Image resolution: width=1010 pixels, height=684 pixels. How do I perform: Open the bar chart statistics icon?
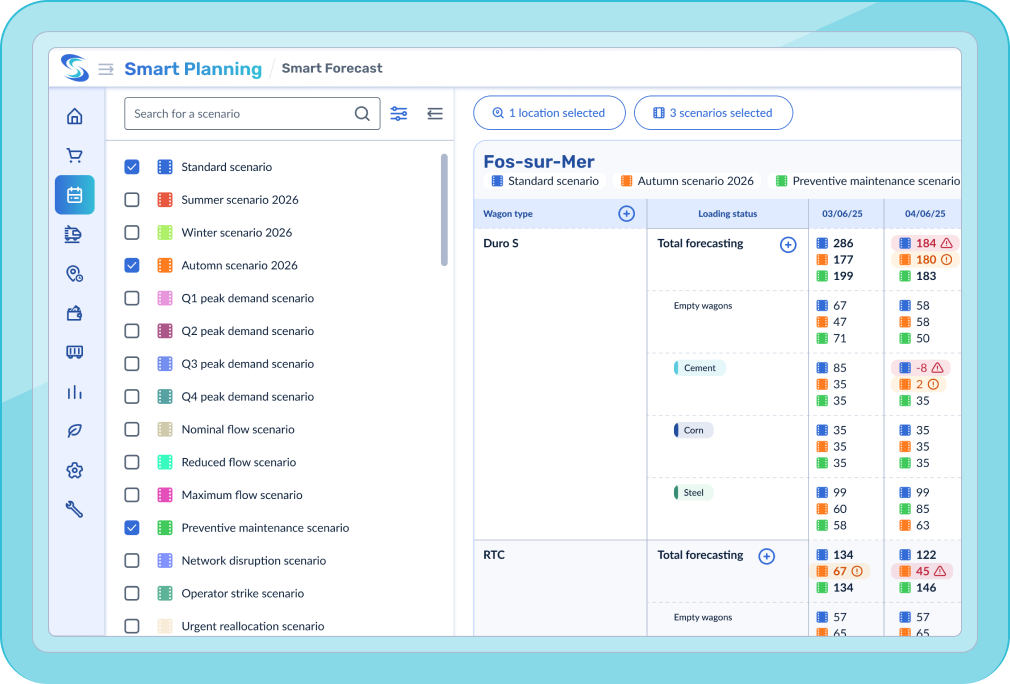(75, 392)
